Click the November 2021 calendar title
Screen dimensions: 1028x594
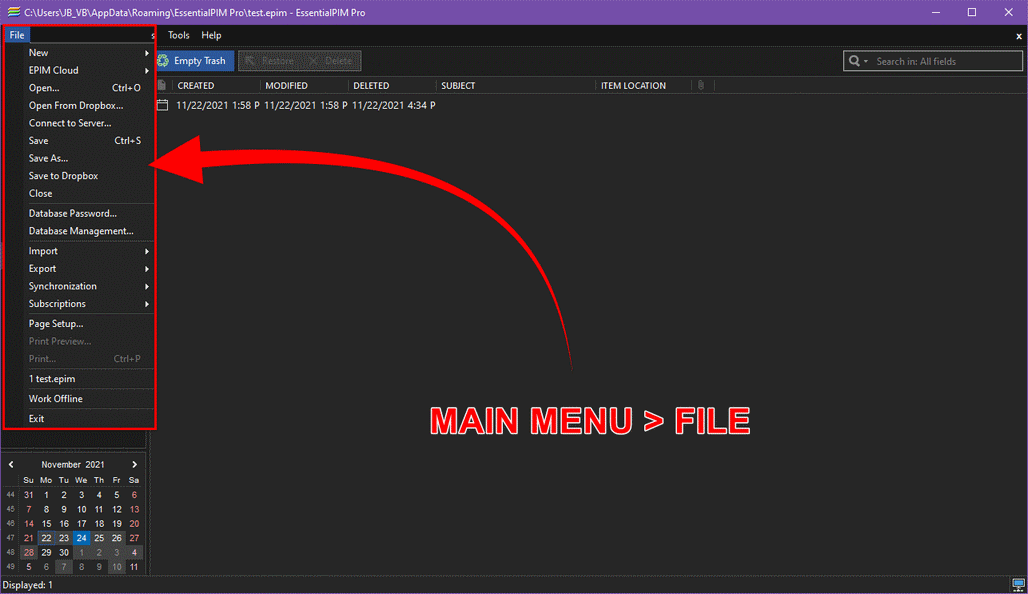pyautogui.click(x=73, y=464)
